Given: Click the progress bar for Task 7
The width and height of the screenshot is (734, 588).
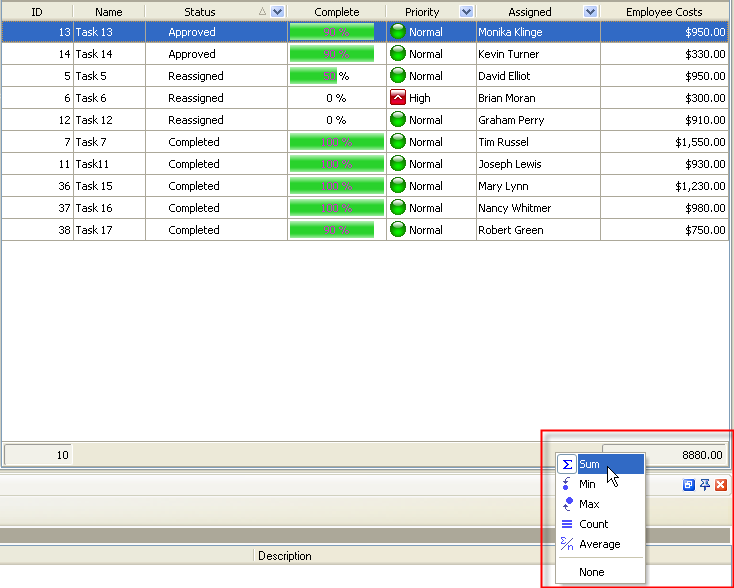Looking at the screenshot, I should coord(336,142).
